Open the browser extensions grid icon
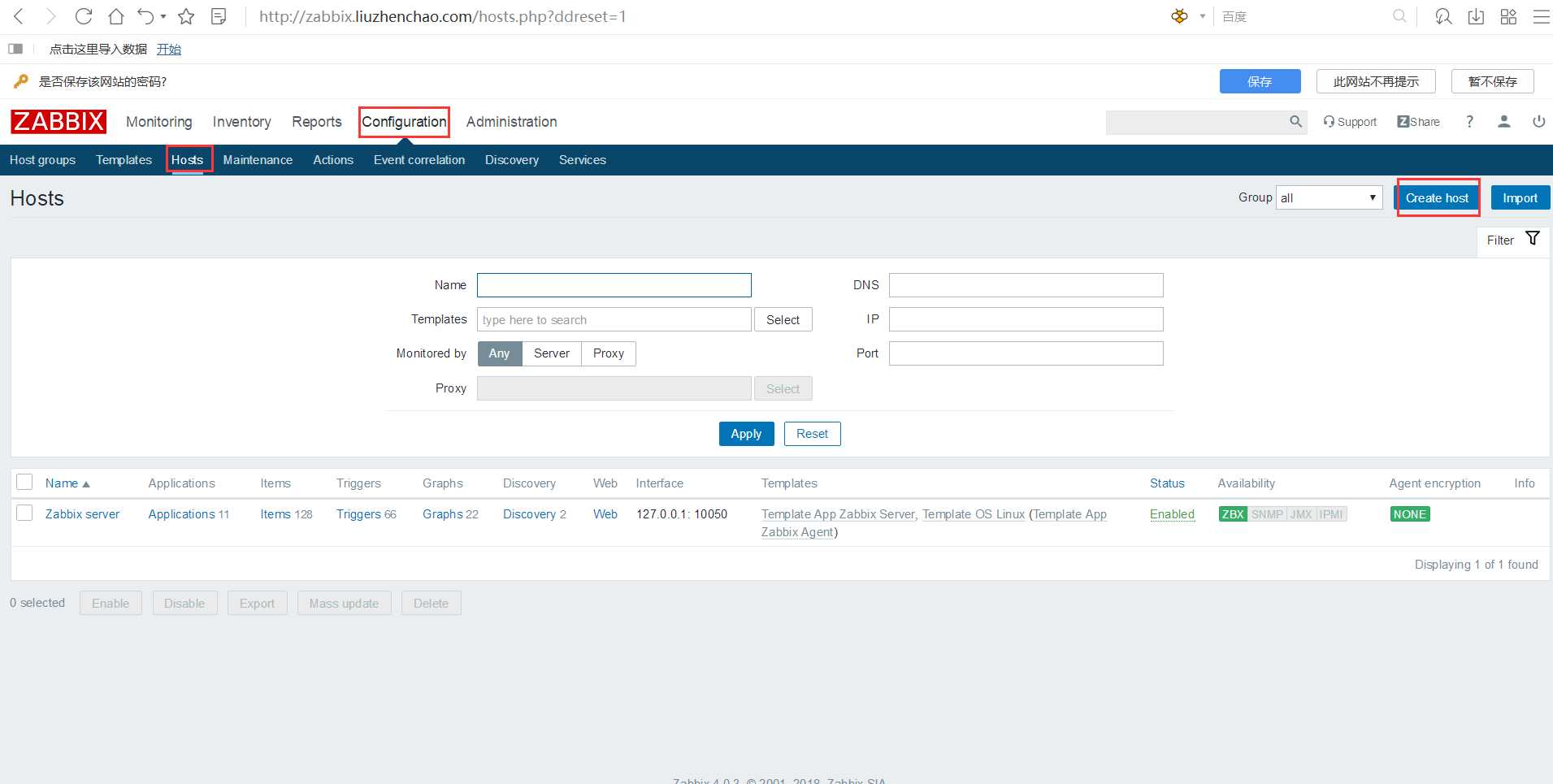Screen dimensions: 1553x784 [x=1508, y=16]
